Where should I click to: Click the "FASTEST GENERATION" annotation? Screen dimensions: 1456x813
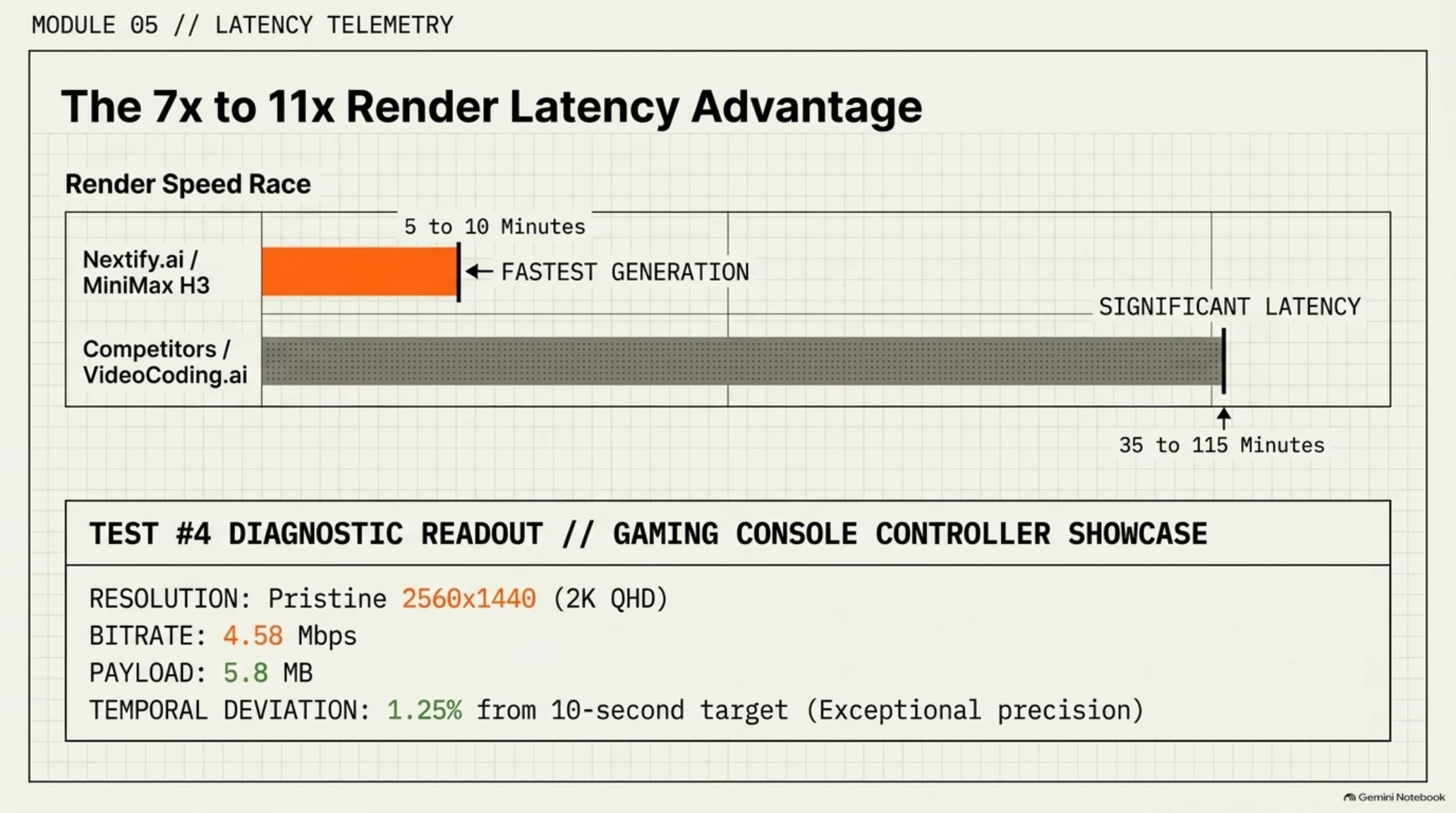point(625,272)
